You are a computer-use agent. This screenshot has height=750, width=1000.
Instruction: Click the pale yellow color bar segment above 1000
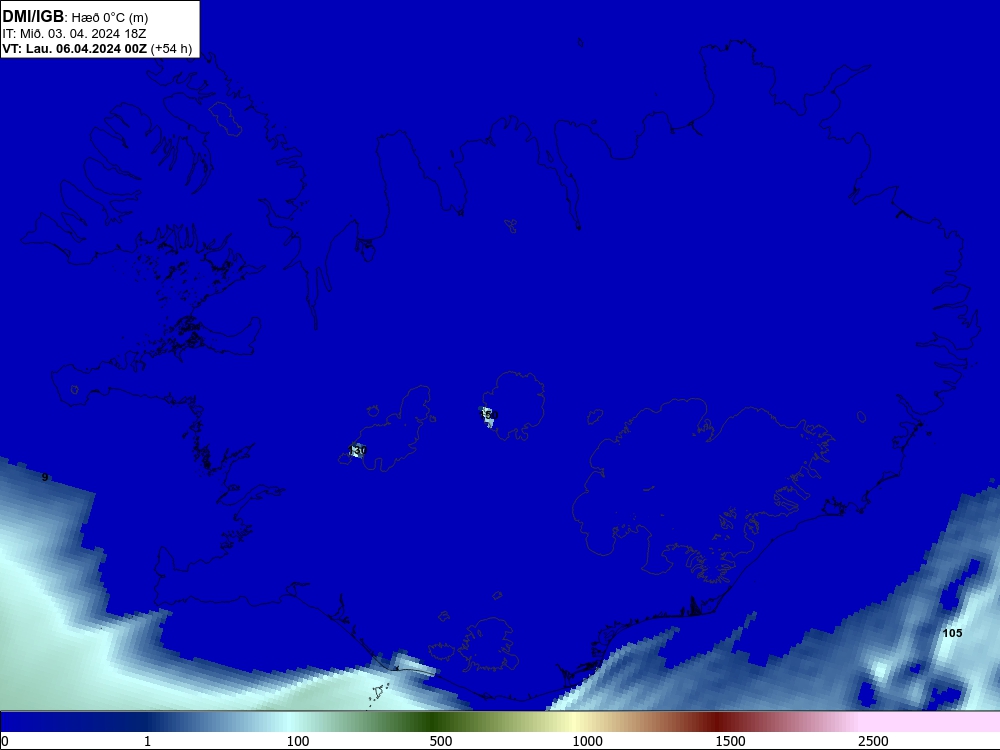click(x=576, y=722)
